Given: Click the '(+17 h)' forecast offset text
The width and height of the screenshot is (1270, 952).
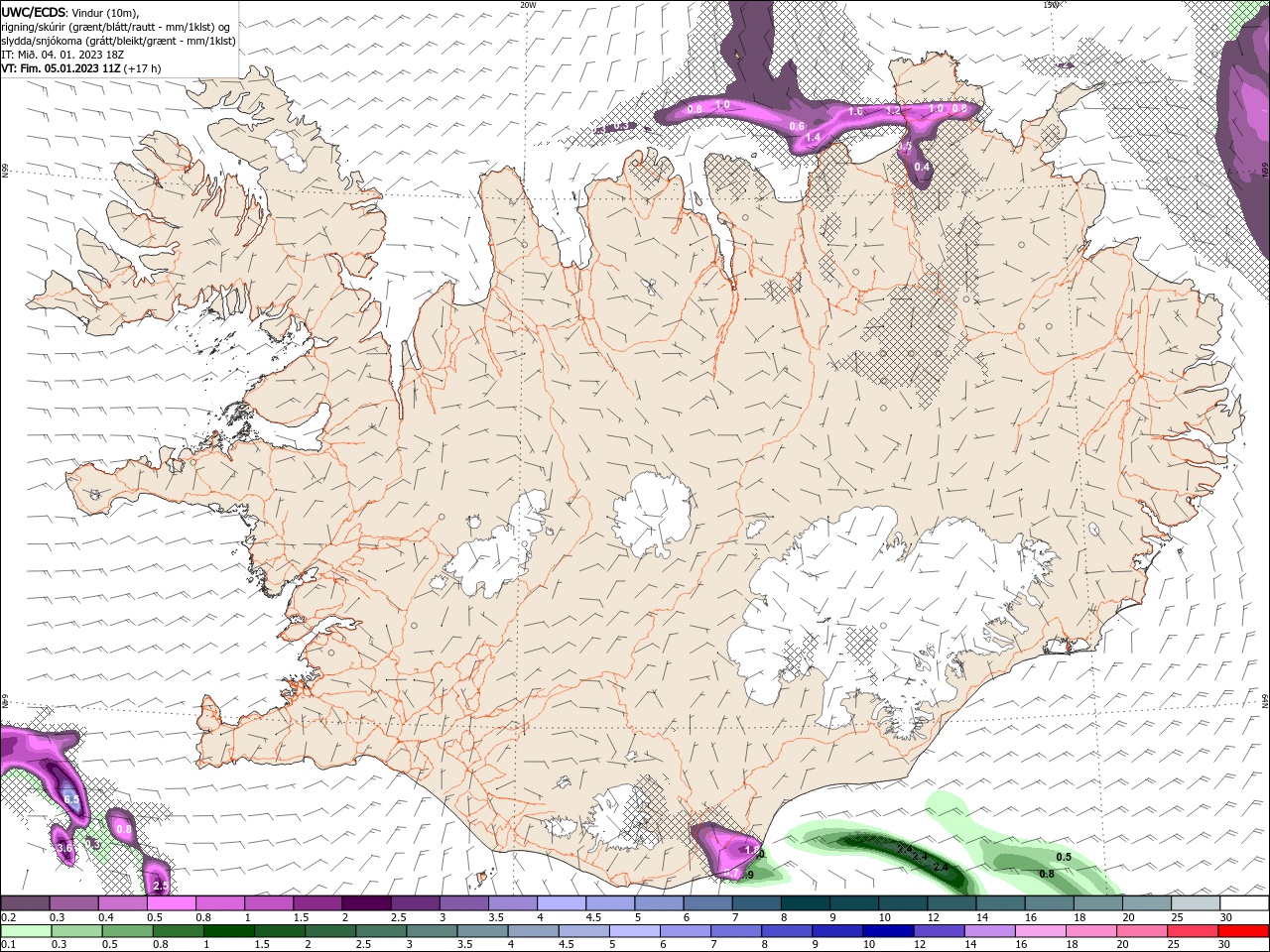Looking at the screenshot, I should [x=144, y=68].
